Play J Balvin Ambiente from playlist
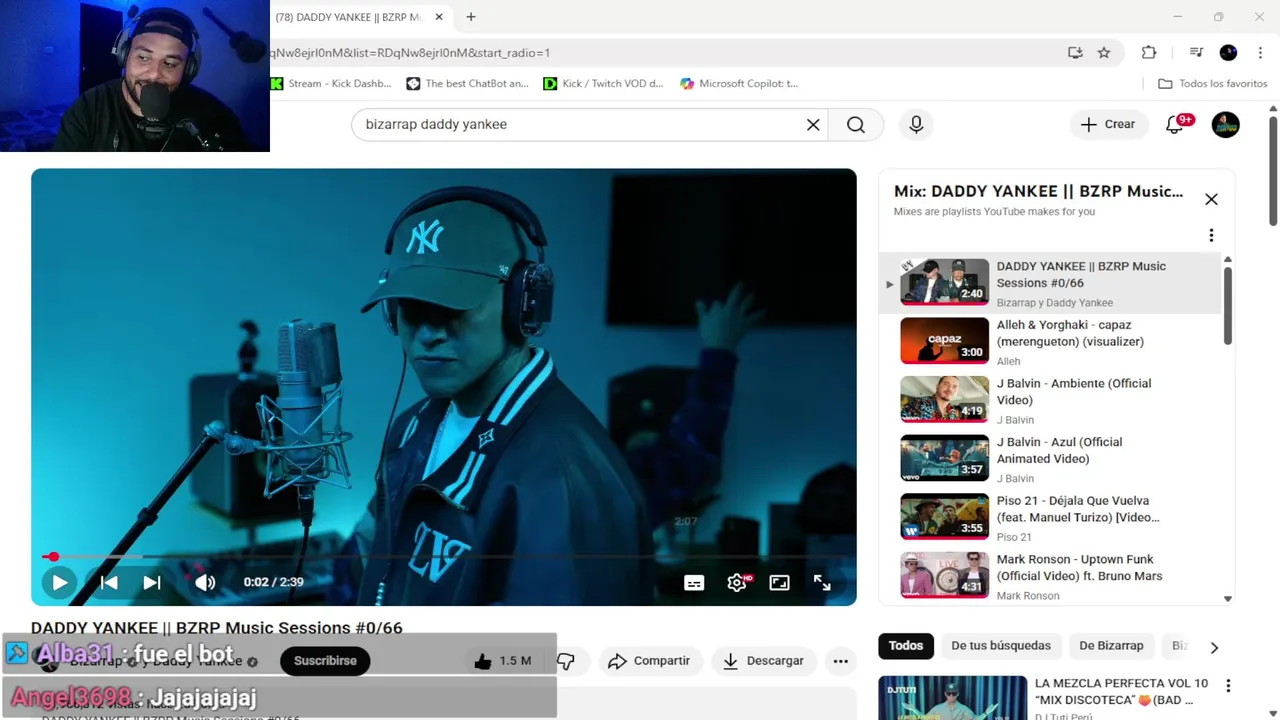1280x720 pixels. (1050, 400)
